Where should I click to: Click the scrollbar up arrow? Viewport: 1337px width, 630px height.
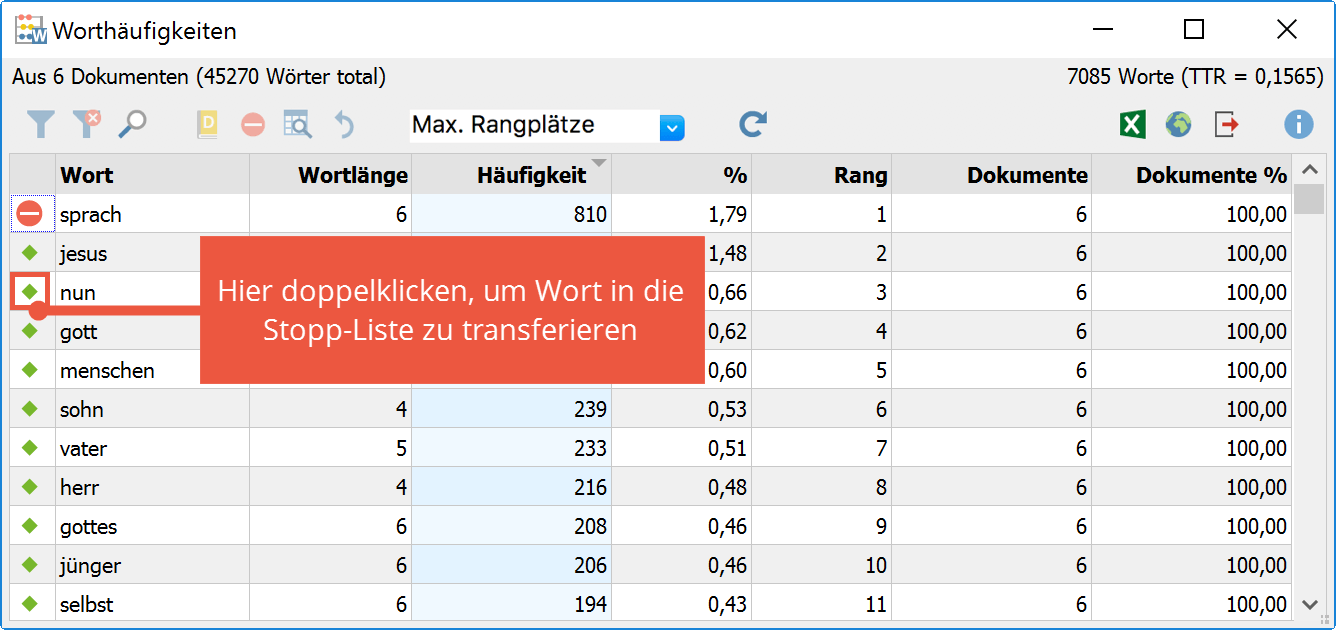tap(1309, 168)
